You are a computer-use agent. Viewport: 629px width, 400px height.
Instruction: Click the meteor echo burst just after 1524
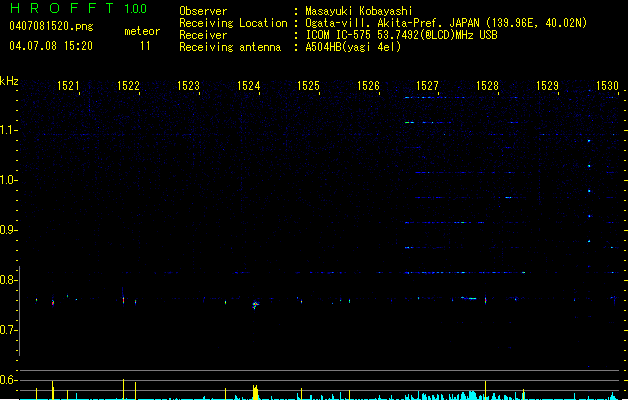click(x=255, y=305)
